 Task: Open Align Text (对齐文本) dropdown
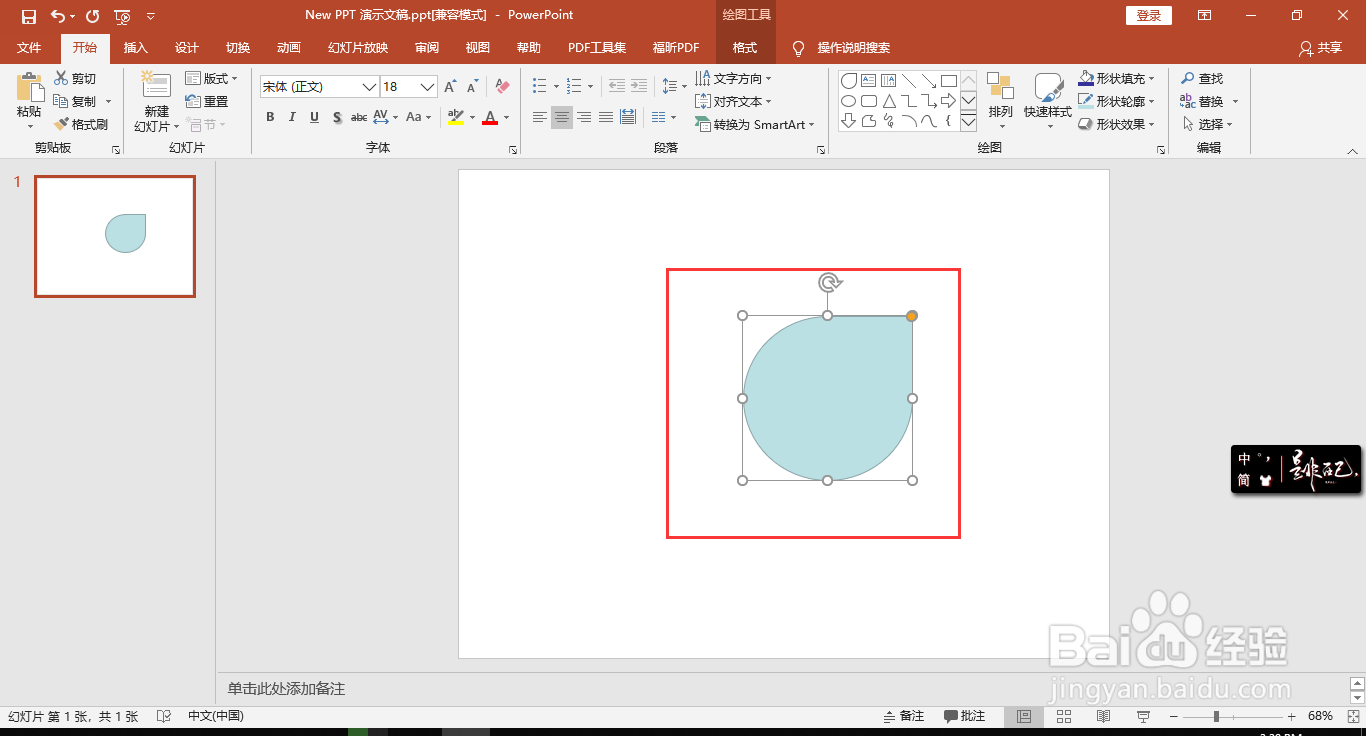click(733, 102)
